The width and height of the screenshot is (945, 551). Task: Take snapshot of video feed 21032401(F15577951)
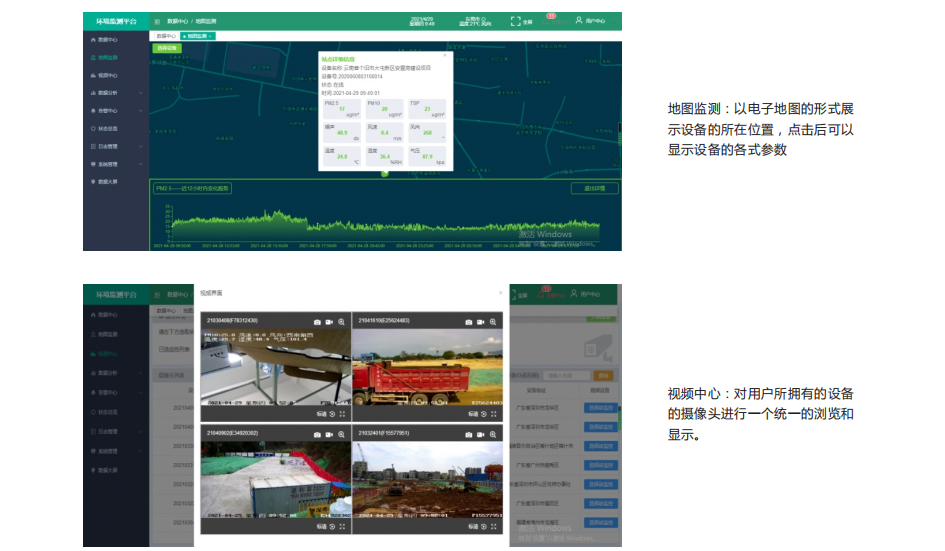[x=469, y=434]
